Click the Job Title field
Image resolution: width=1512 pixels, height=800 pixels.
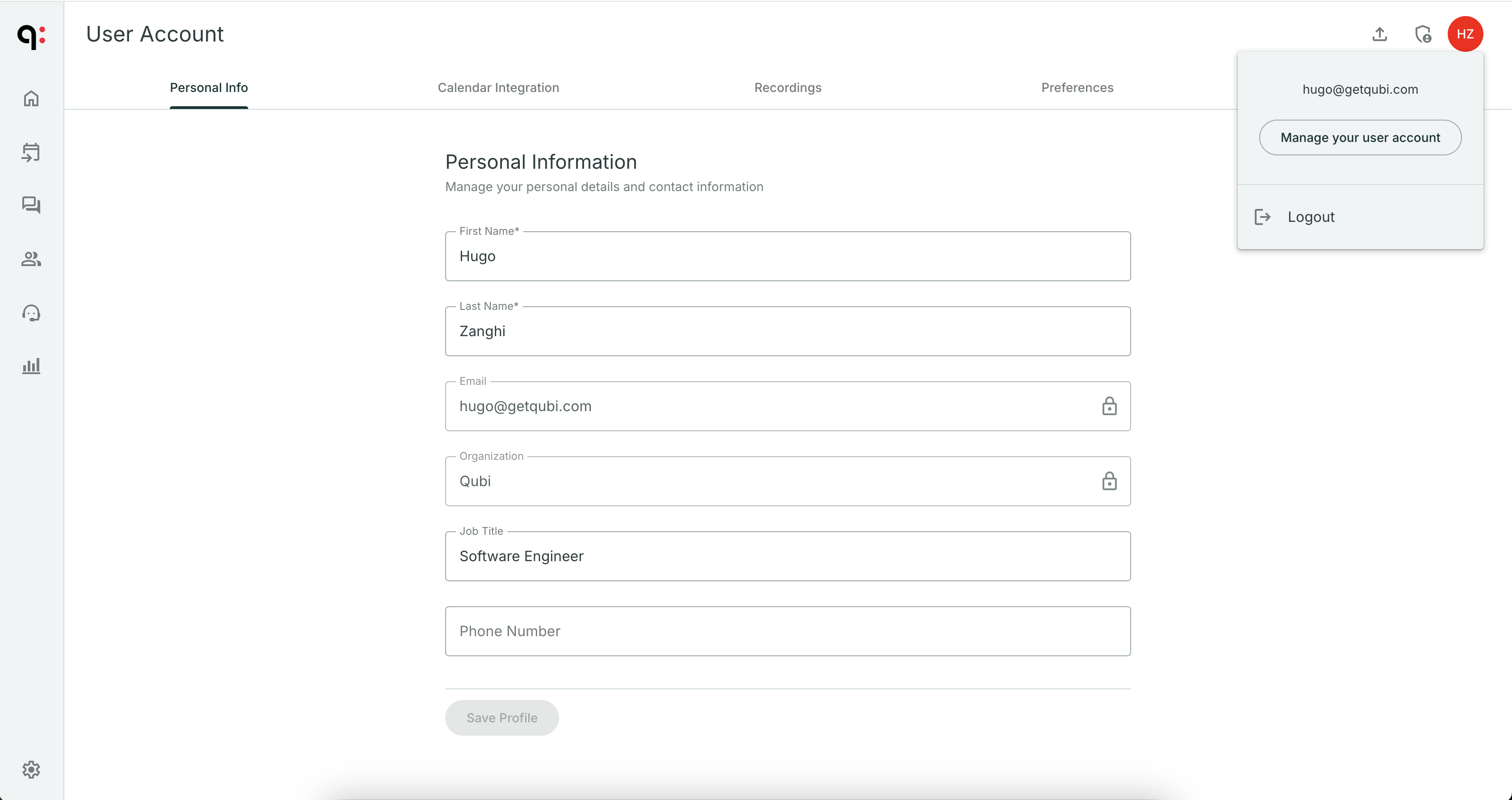click(x=788, y=556)
